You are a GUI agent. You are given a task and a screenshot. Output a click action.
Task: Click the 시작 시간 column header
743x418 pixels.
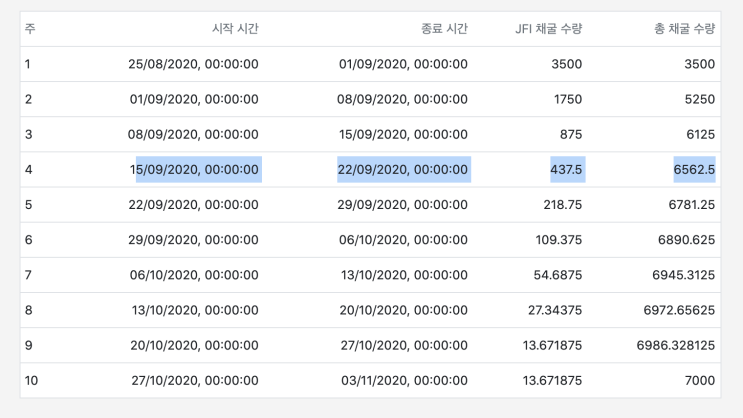click(235, 29)
